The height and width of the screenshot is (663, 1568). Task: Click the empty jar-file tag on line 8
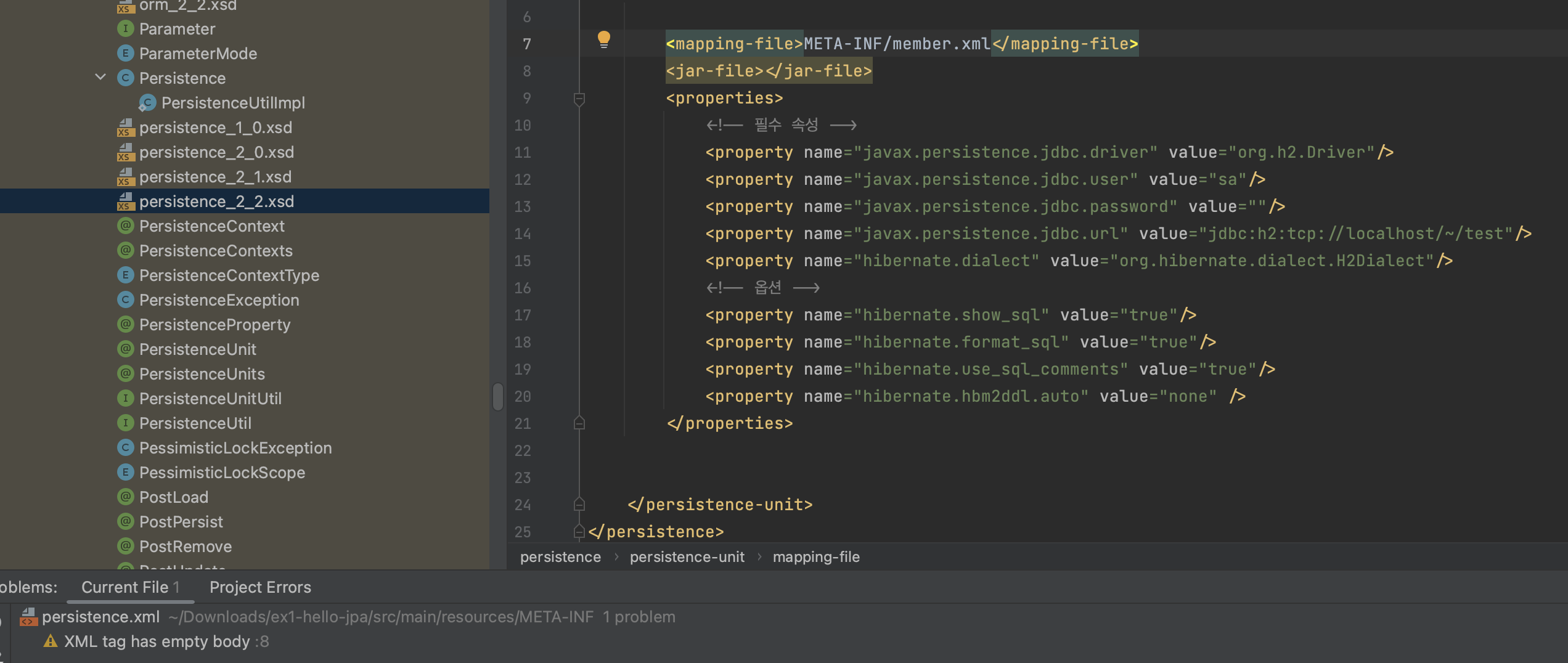(769, 71)
